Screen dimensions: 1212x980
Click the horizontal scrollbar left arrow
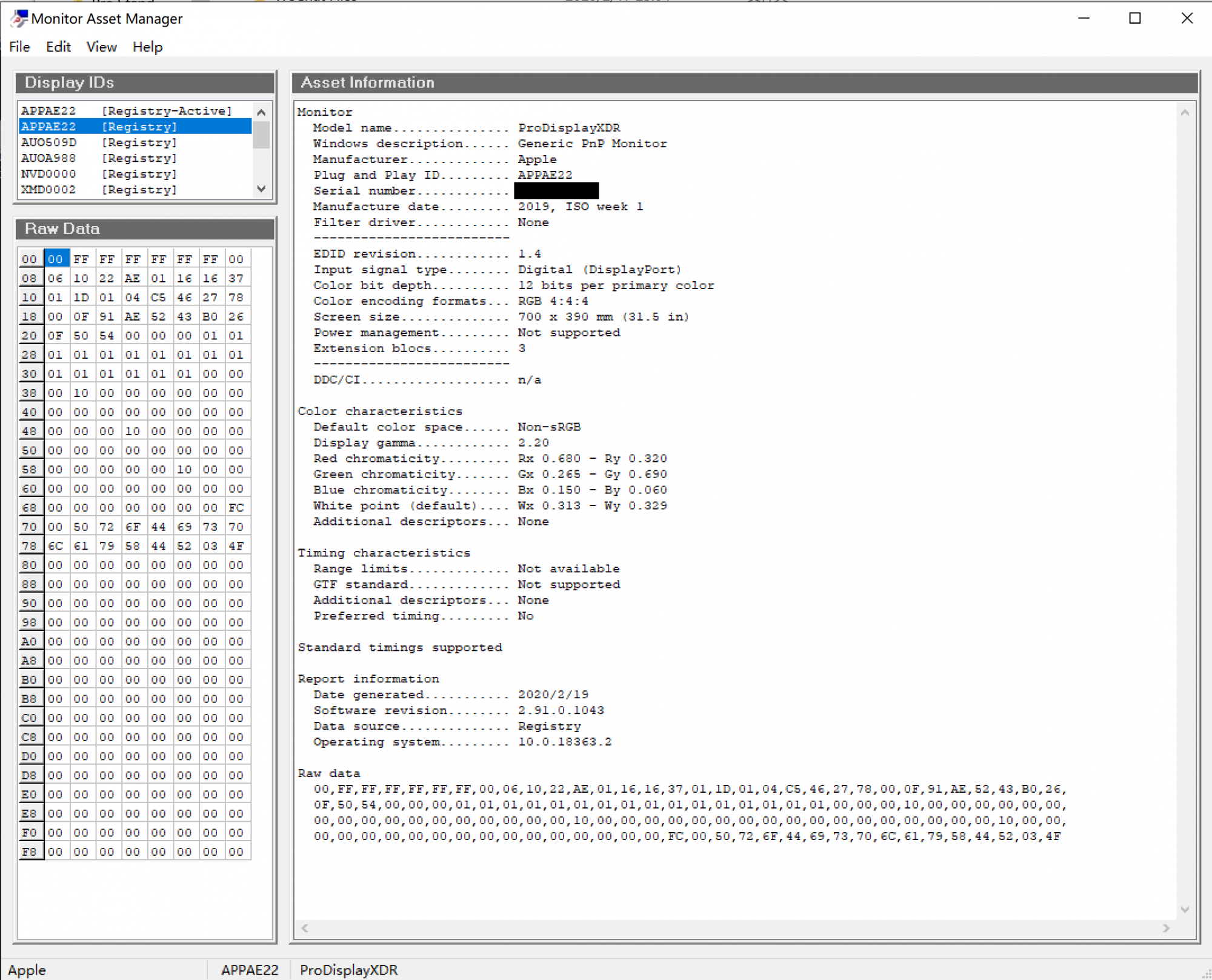coord(305,928)
